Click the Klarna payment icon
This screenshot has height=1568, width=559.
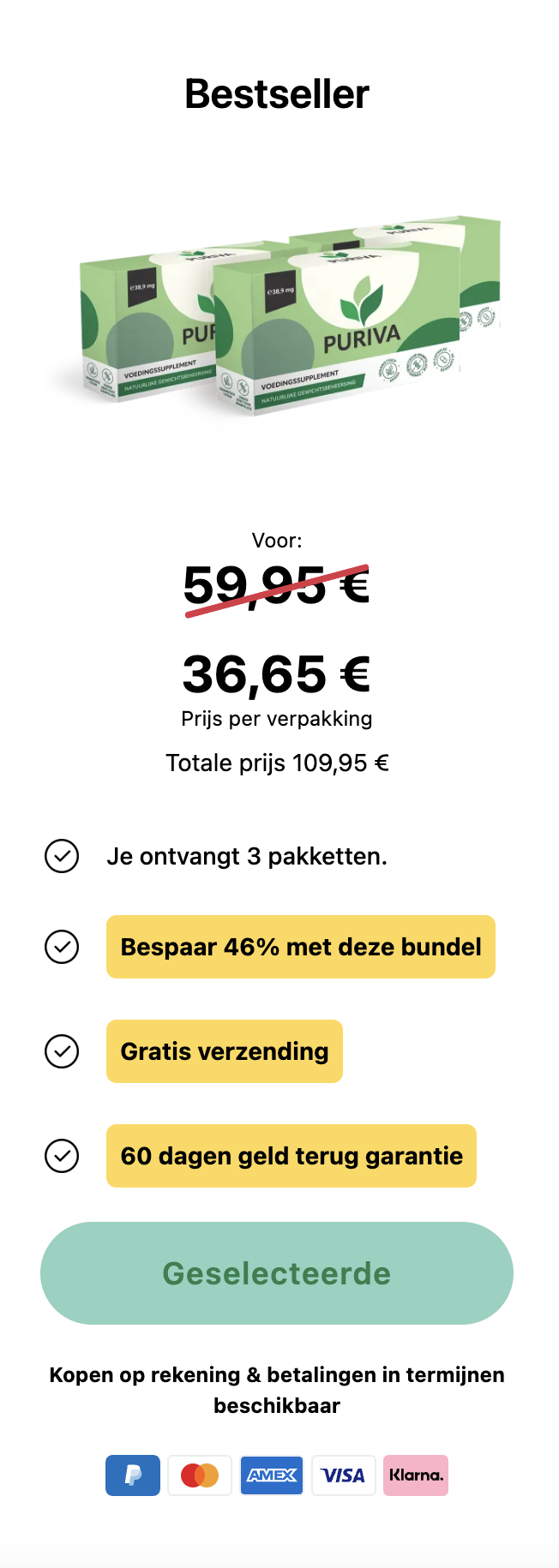(416, 1475)
